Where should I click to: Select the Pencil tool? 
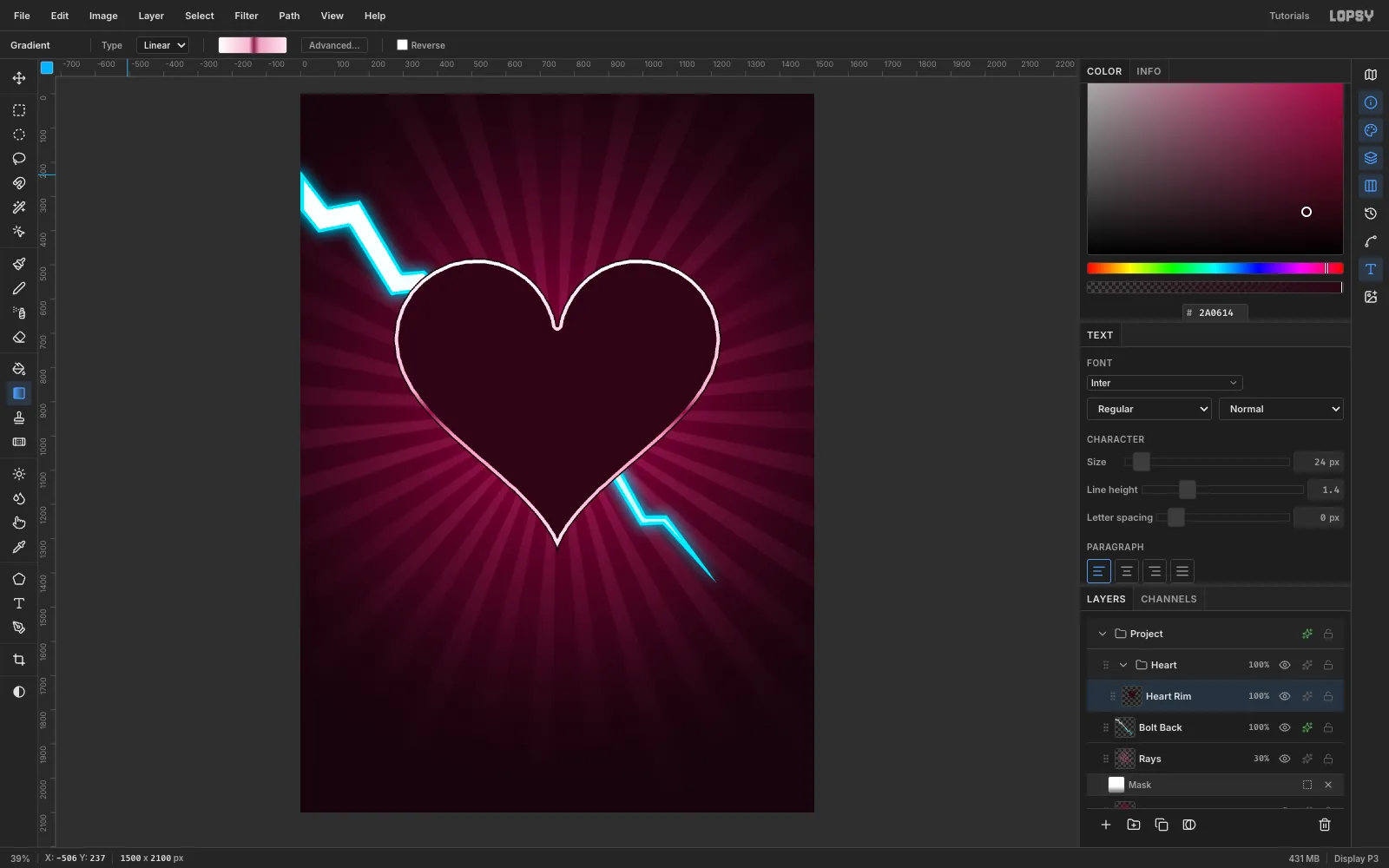click(19, 288)
